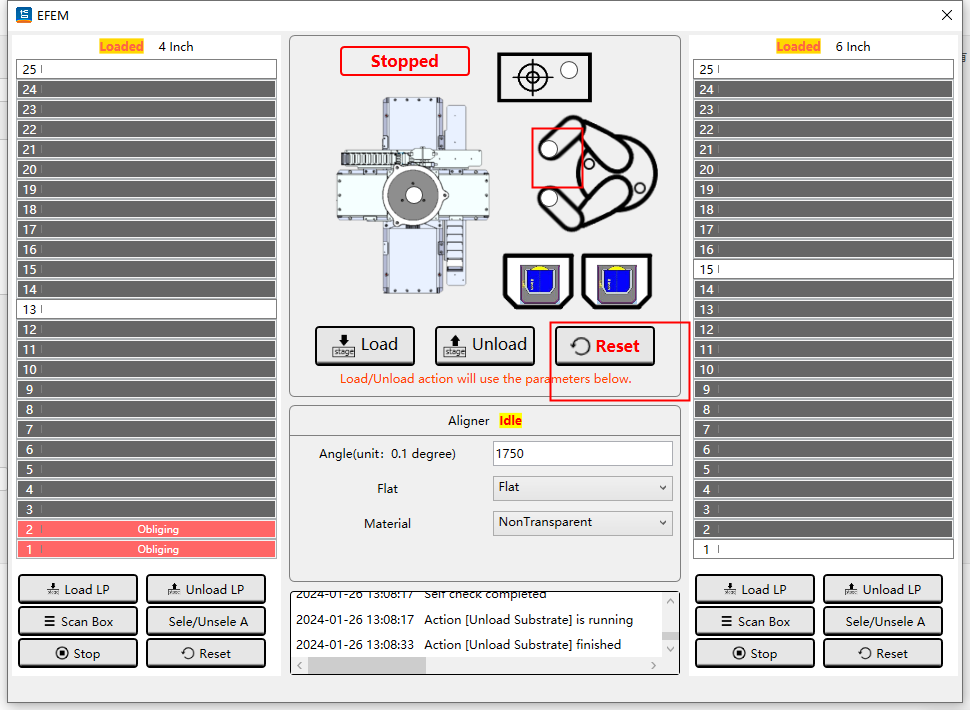The image size is (970, 710).
Task: Click the red Reset button in center panel
Action: click(x=604, y=346)
